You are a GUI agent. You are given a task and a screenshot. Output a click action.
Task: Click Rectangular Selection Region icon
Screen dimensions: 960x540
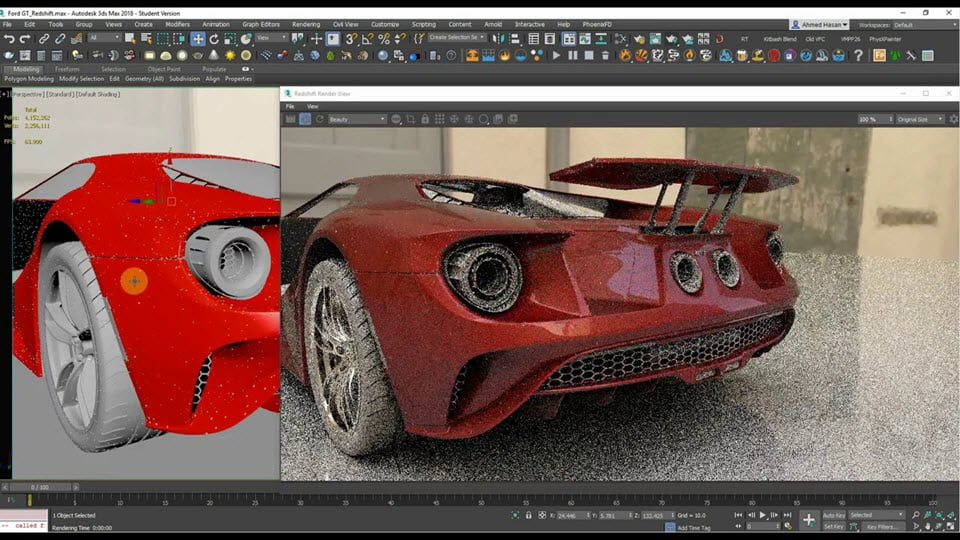click(x=162, y=39)
